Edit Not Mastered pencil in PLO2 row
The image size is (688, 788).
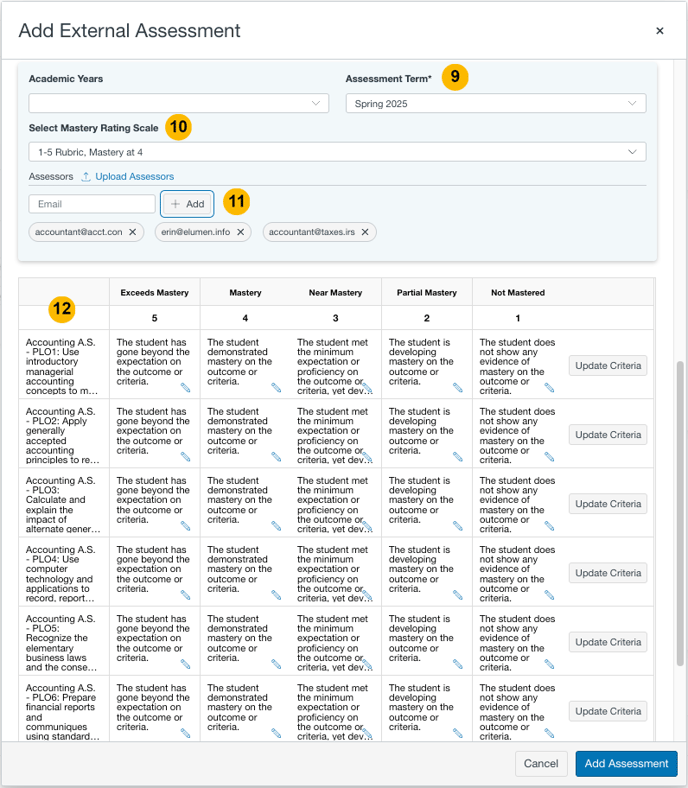(x=549, y=457)
